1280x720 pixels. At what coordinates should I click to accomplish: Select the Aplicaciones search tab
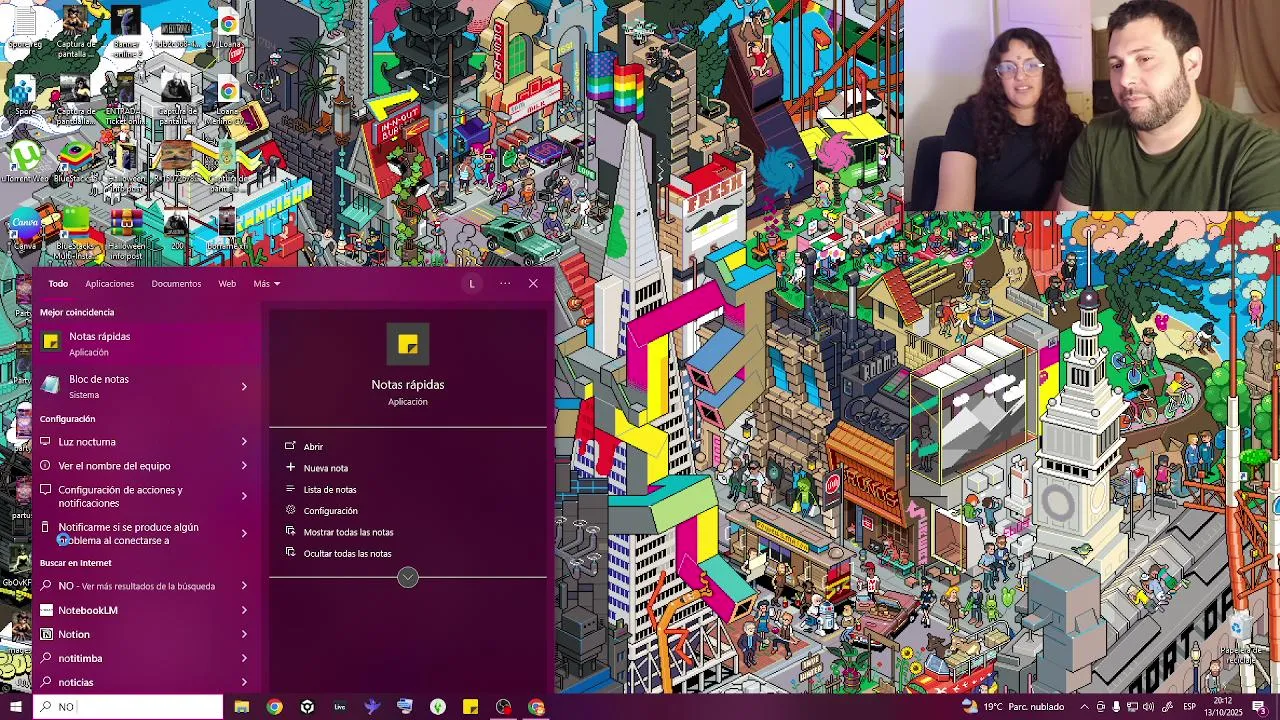[x=109, y=284]
